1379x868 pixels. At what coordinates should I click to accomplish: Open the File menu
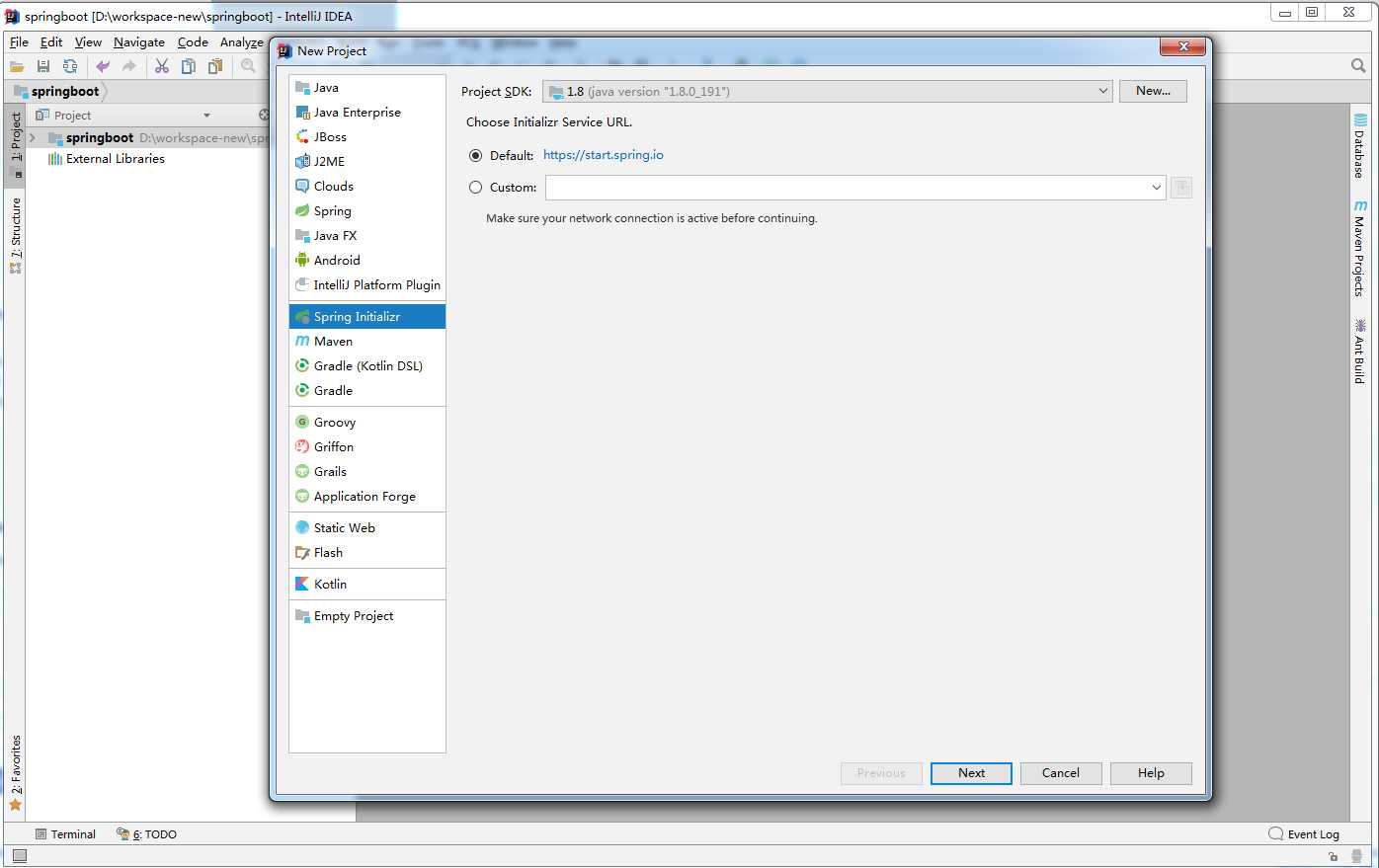click(19, 42)
